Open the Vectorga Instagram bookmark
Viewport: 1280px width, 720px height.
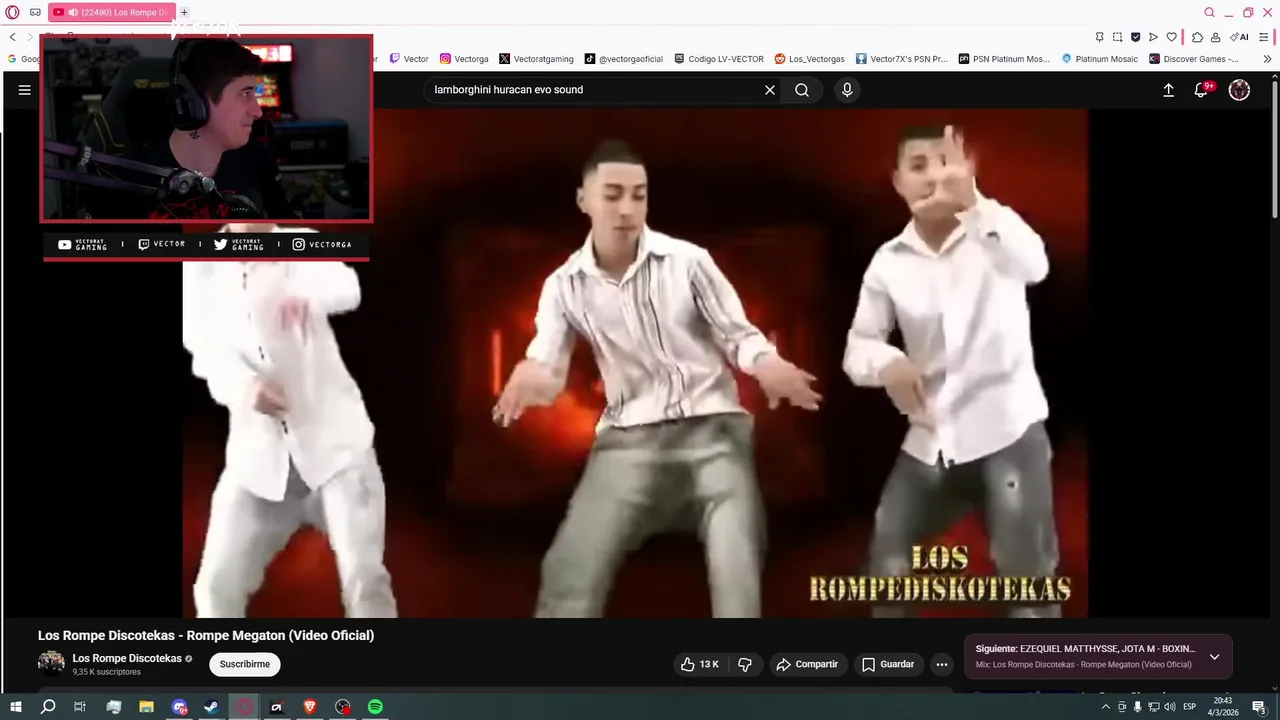[464, 59]
